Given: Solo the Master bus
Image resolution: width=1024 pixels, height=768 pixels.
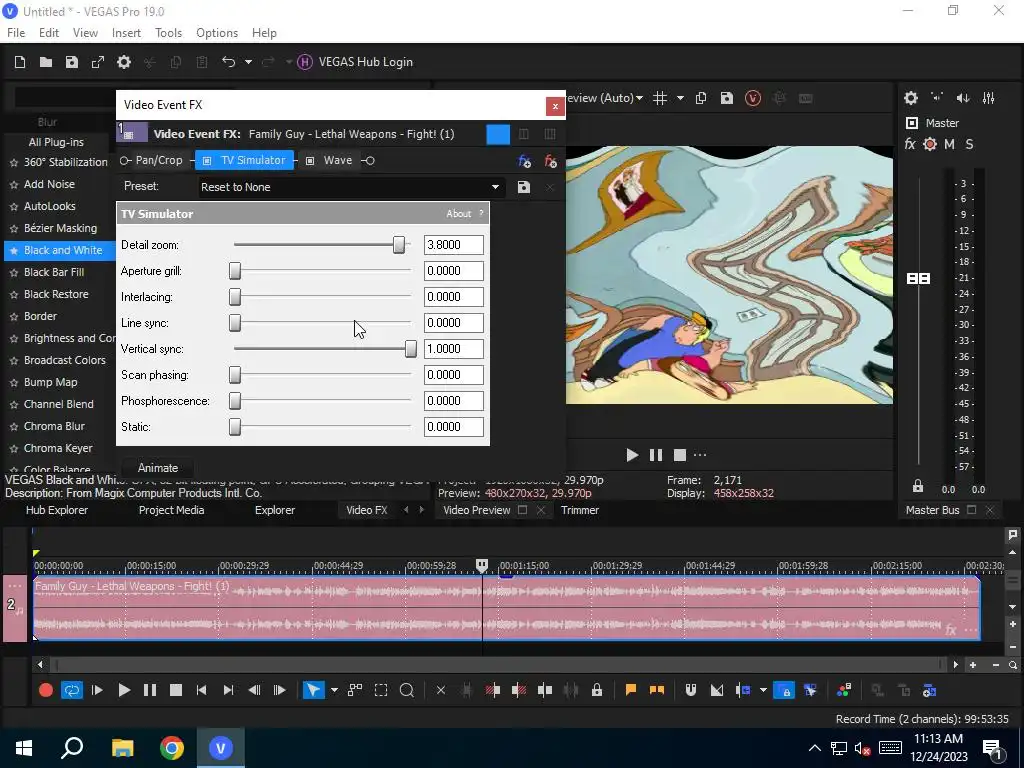Looking at the screenshot, I should 969,144.
